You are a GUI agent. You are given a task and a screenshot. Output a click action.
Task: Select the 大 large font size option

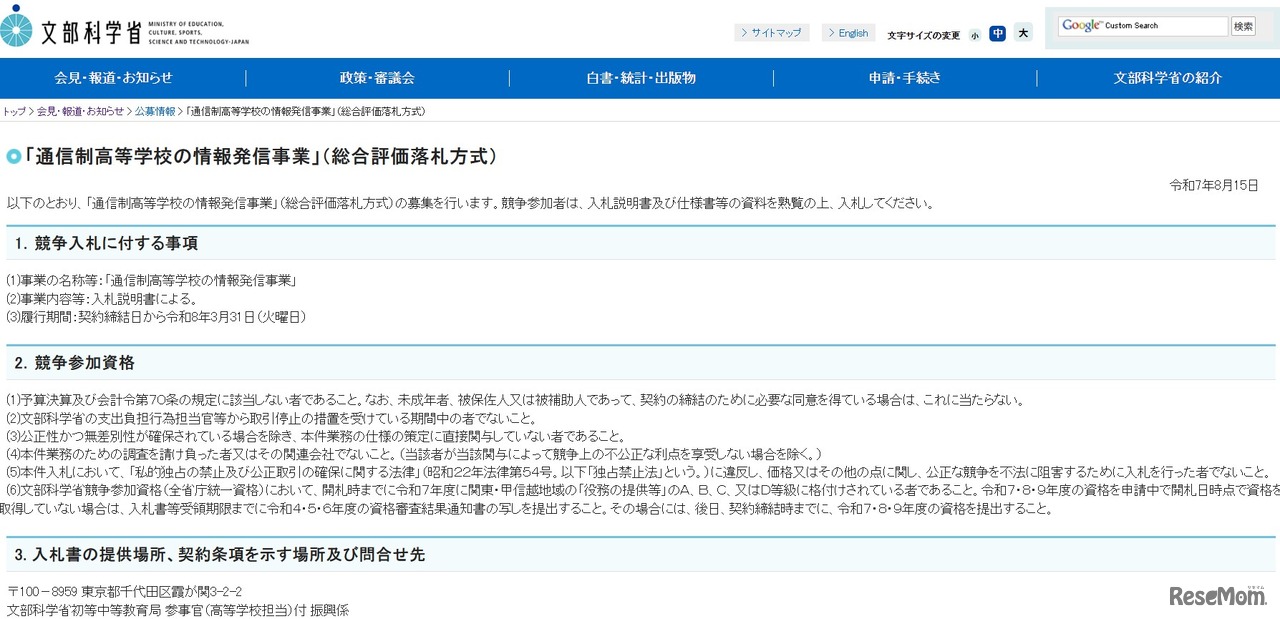point(1022,33)
